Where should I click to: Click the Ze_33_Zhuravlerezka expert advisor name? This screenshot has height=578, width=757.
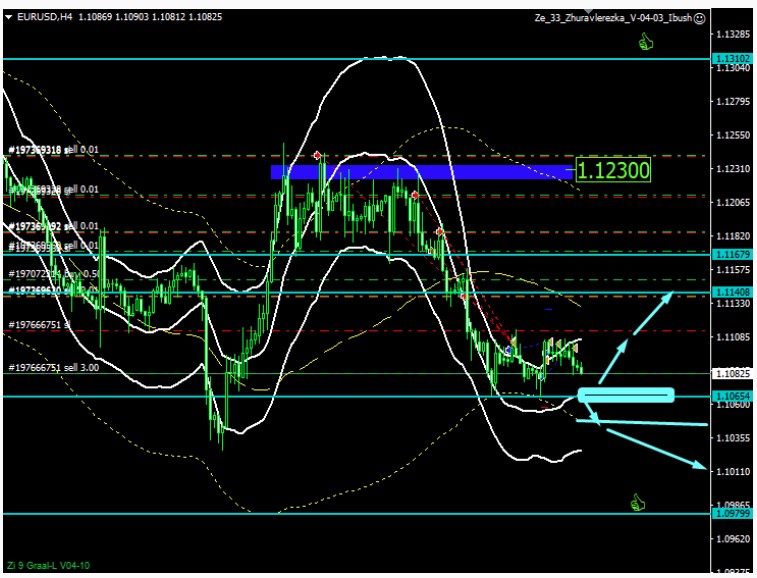click(610, 18)
